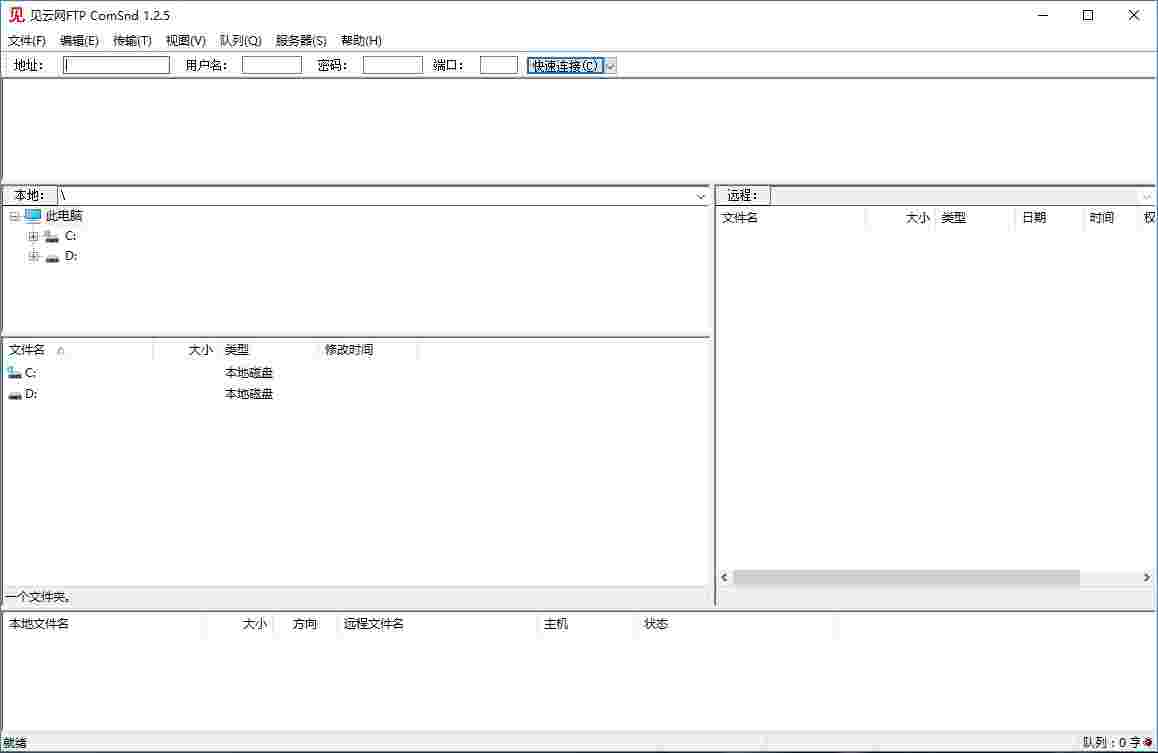Open the 传输(T) menu

click(x=132, y=41)
